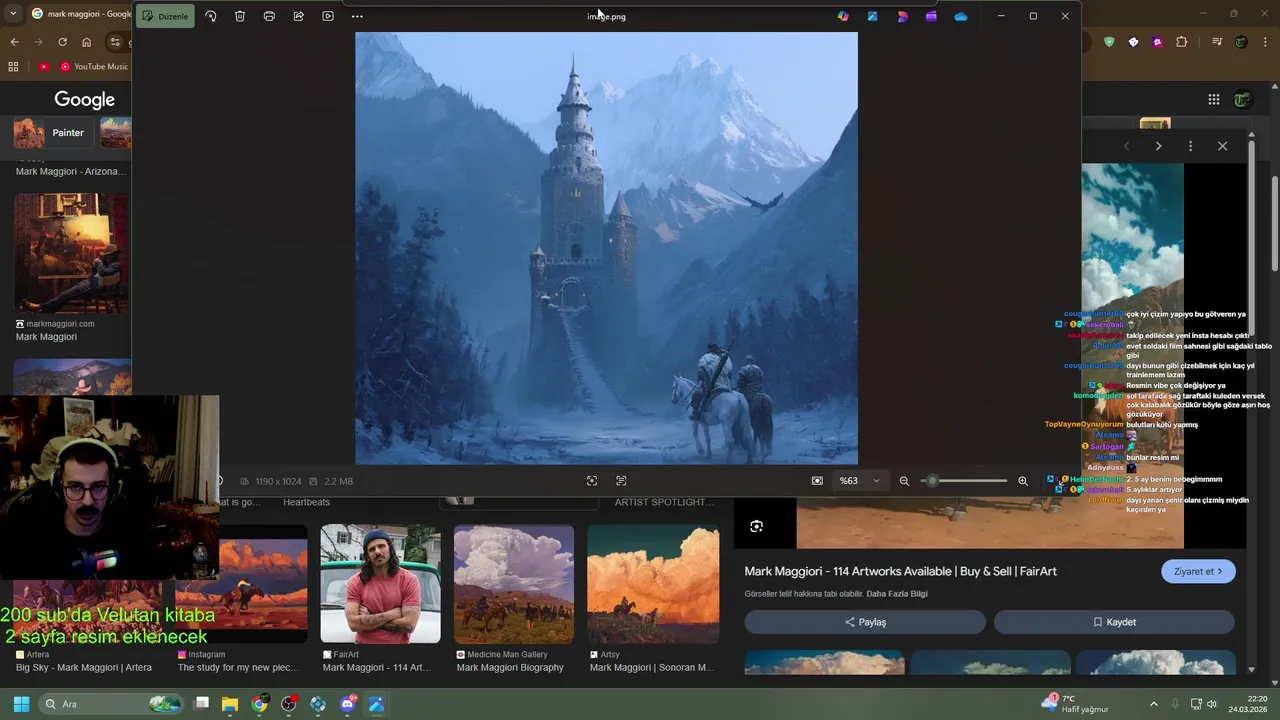Click the Kaydet save button
This screenshot has width=1280, height=720.
(1114, 622)
